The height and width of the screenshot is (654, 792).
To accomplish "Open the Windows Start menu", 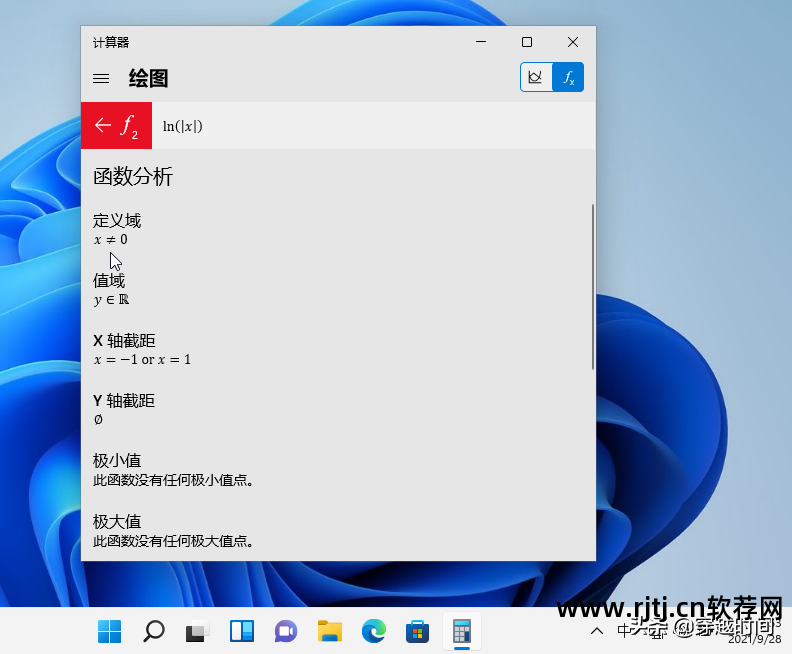I will pyautogui.click(x=109, y=631).
